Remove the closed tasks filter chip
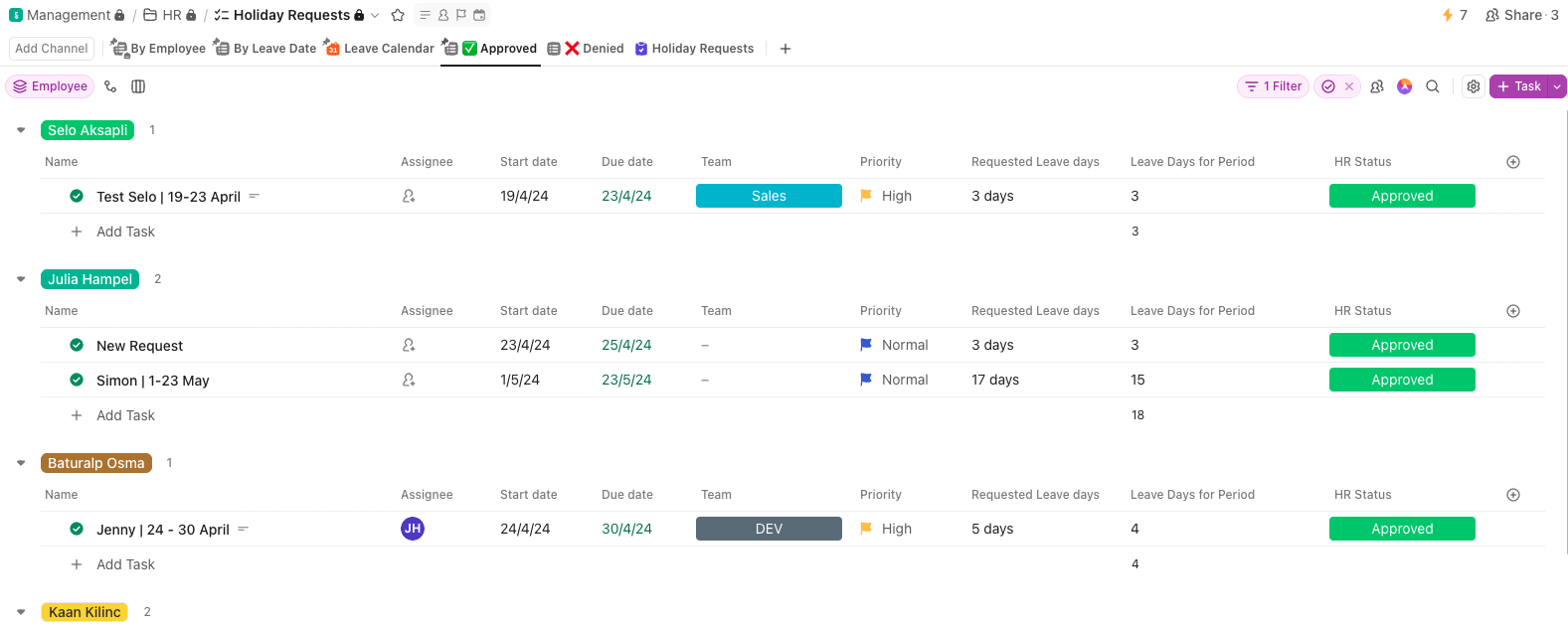 pyautogui.click(x=1349, y=86)
